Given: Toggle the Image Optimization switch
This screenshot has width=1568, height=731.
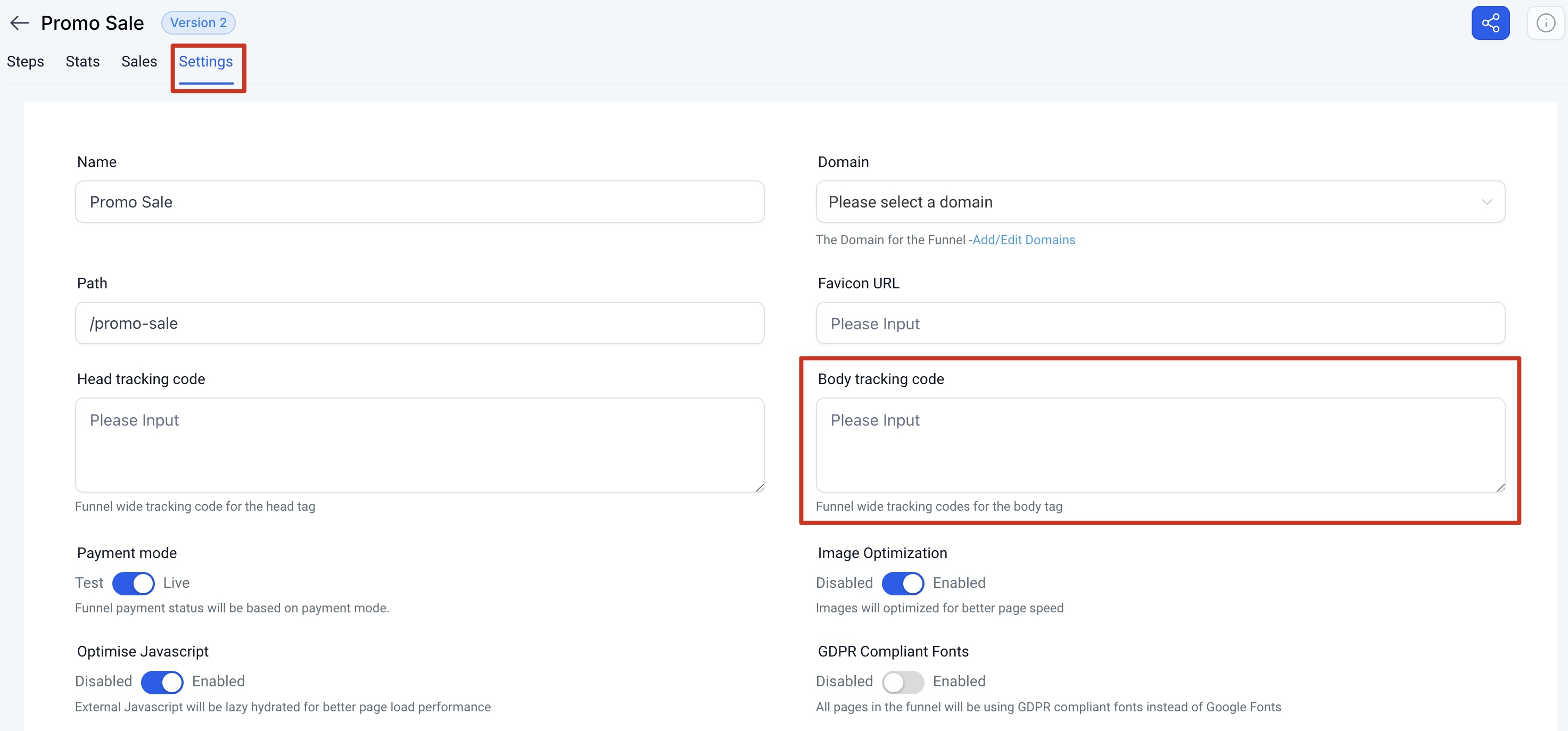Looking at the screenshot, I should (902, 583).
